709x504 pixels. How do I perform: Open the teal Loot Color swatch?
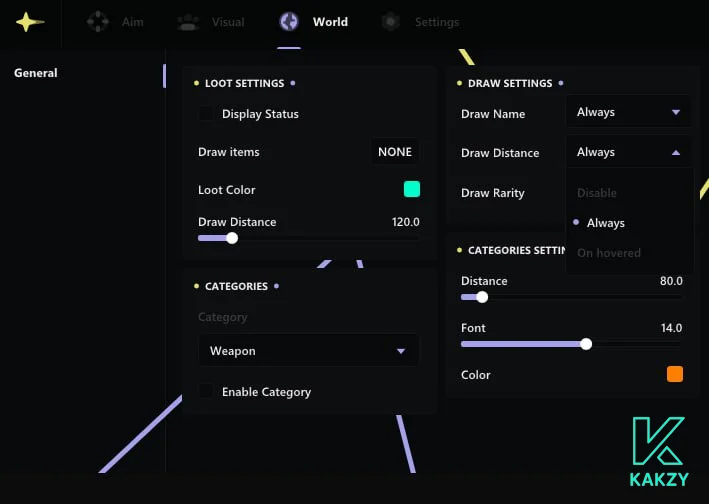click(411, 189)
